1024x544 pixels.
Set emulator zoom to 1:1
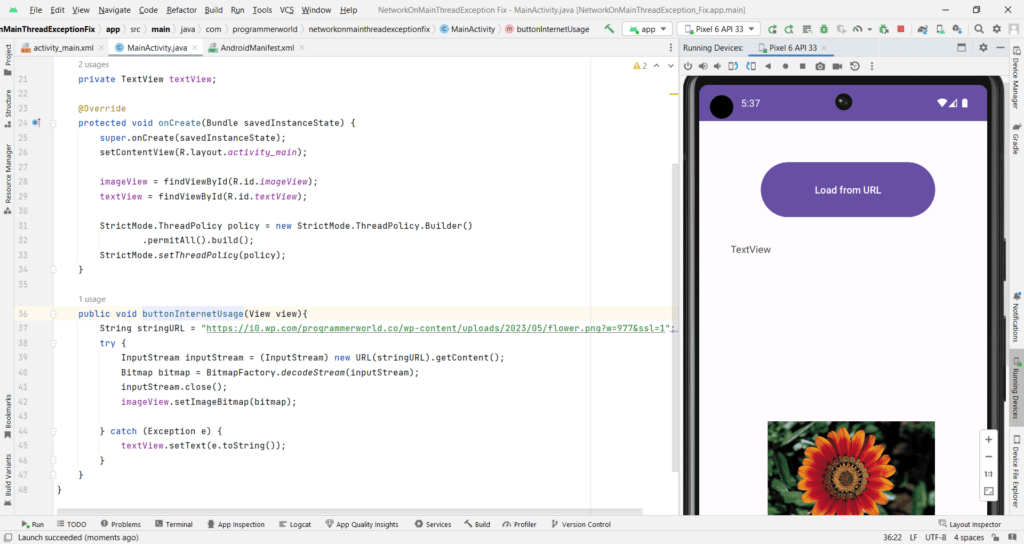[989, 474]
